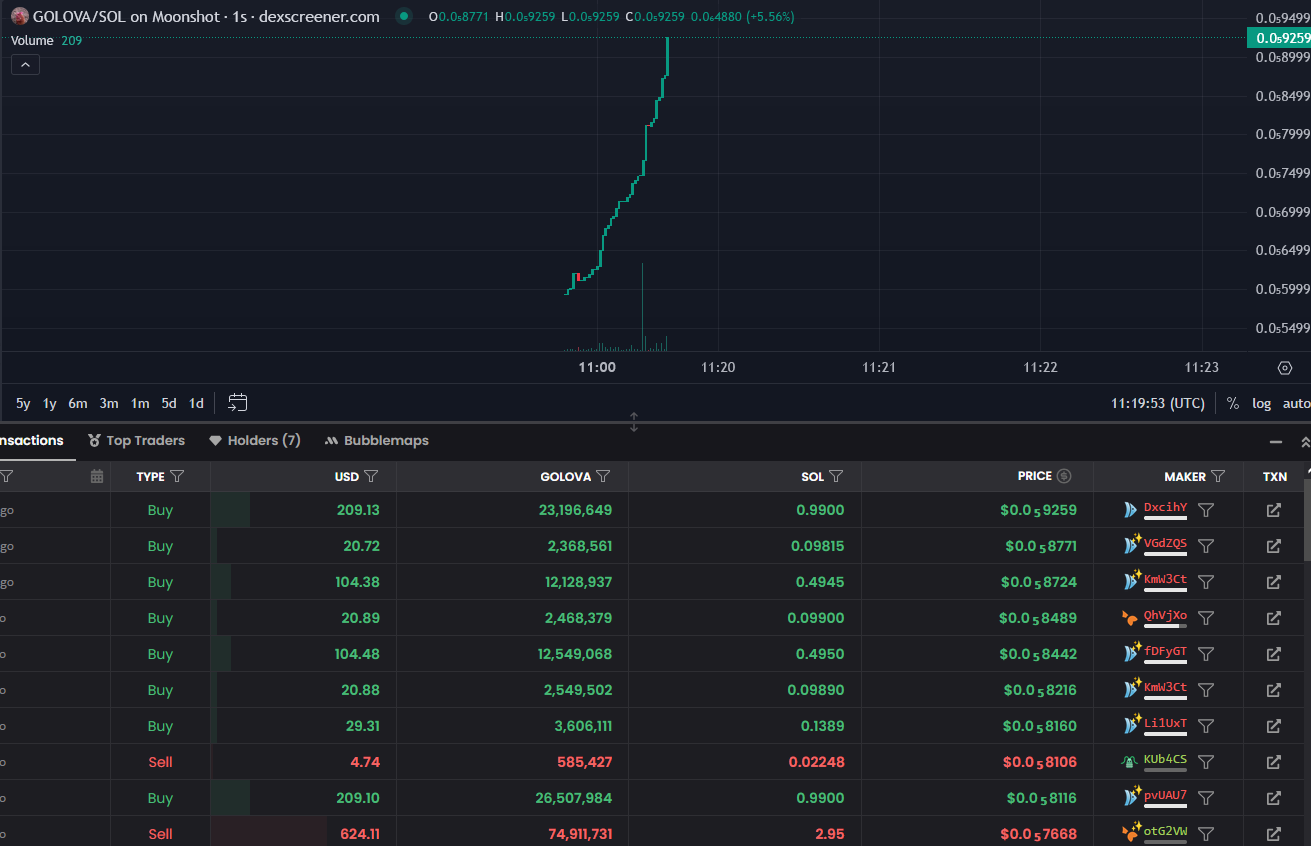
Task: Open the go-to-date calendar icon in chart toolbar
Action: click(x=237, y=403)
